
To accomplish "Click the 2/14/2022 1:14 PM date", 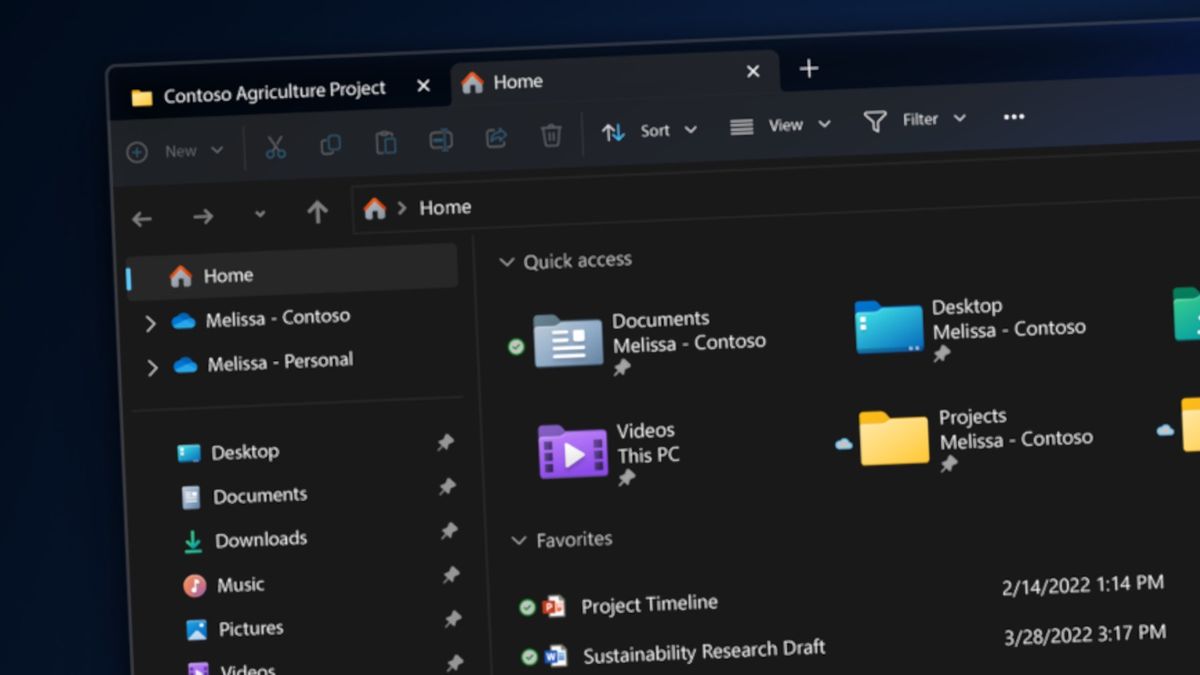I will [1083, 585].
